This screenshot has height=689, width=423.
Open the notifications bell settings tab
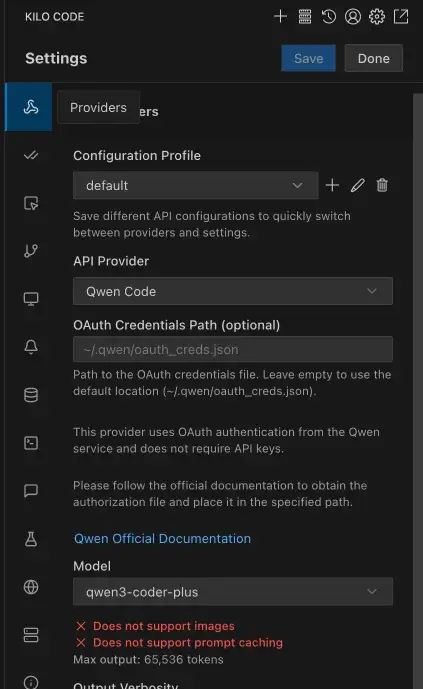pyautogui.click(x=31, y=347)
